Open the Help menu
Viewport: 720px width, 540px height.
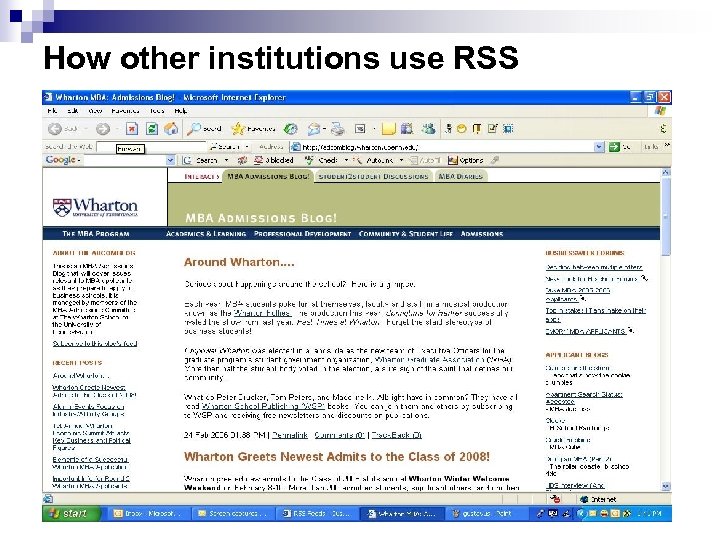point(180,111)
